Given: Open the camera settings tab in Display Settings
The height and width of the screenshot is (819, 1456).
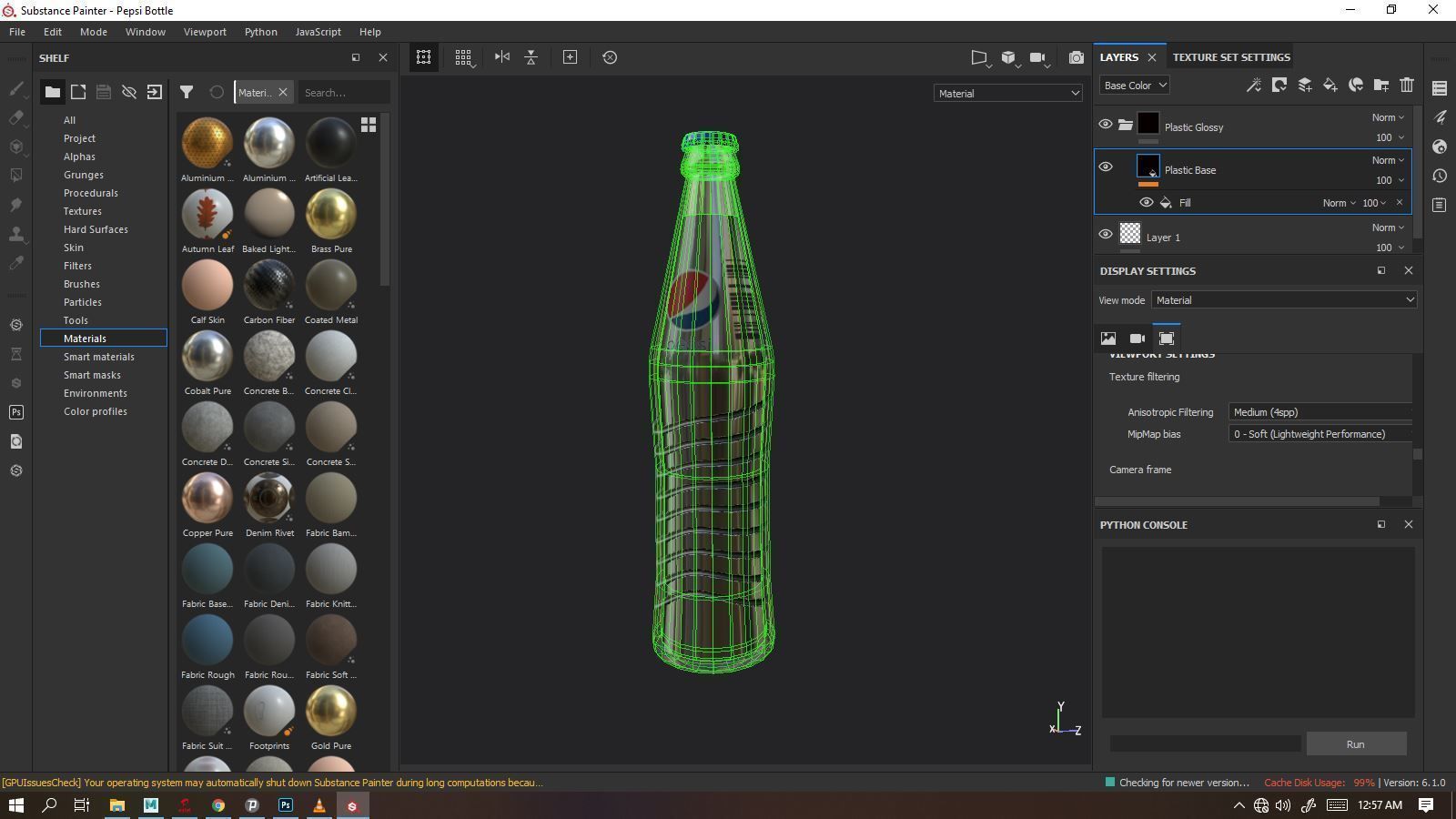Looking at the screenshot, I should click(1137, 338).
